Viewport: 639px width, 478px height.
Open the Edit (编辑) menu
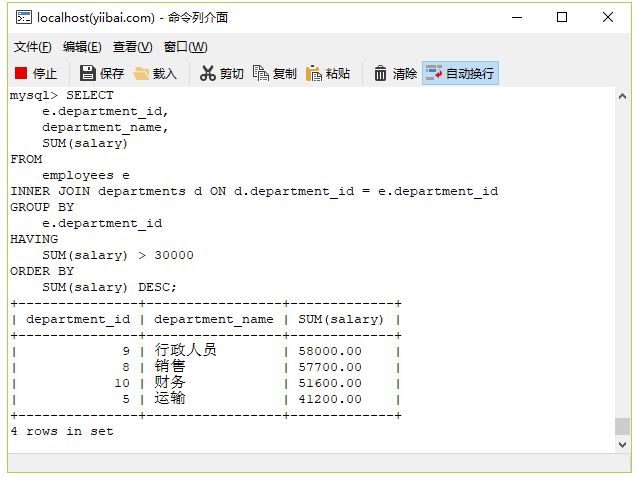[82, 47]
